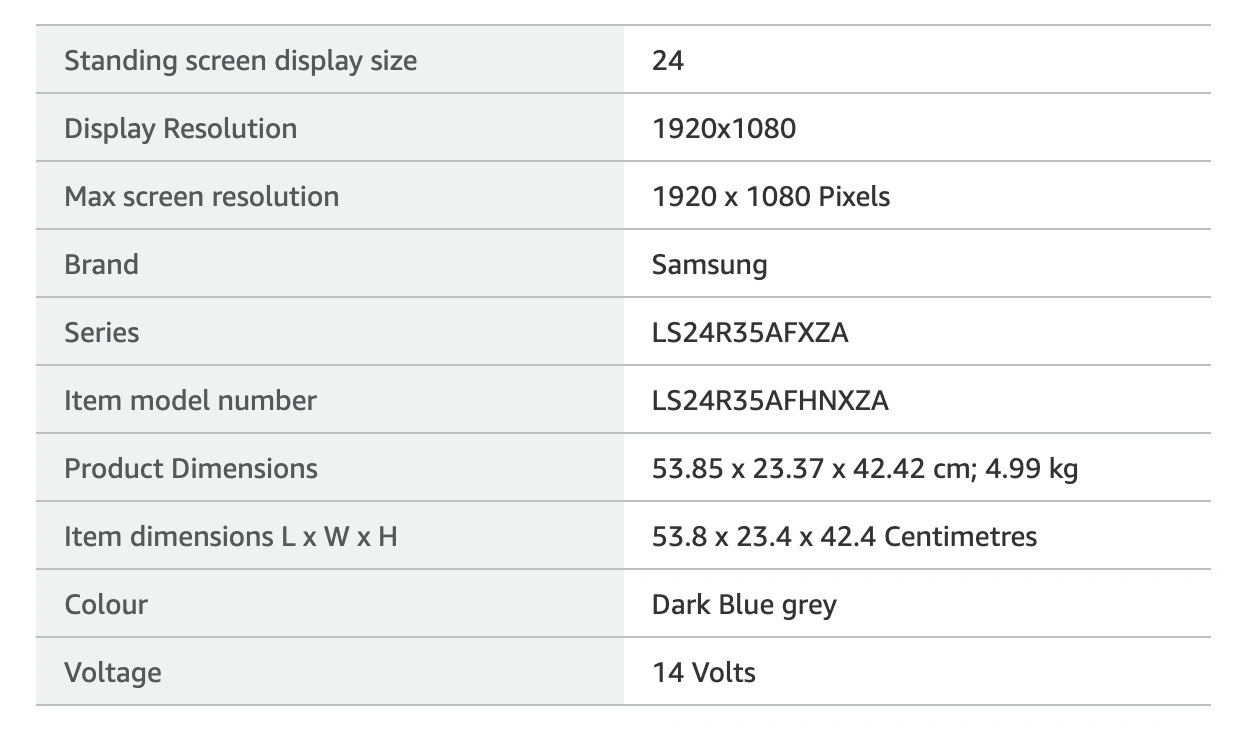Select the value 24 for screen size
Image resolution: width=1248 pixels, height=730 pixels.
tap(668, 61)
